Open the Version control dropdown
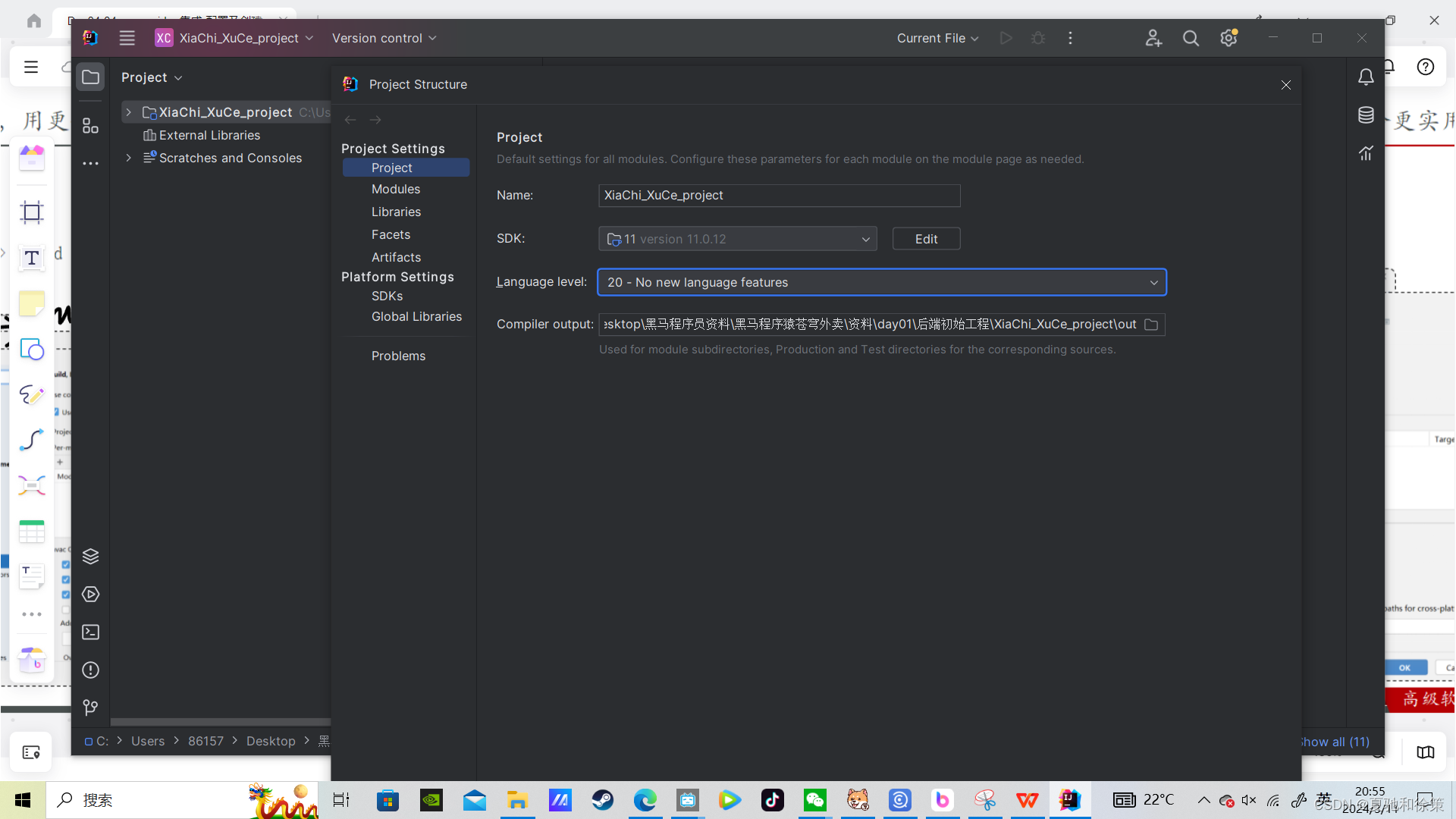 384,38
